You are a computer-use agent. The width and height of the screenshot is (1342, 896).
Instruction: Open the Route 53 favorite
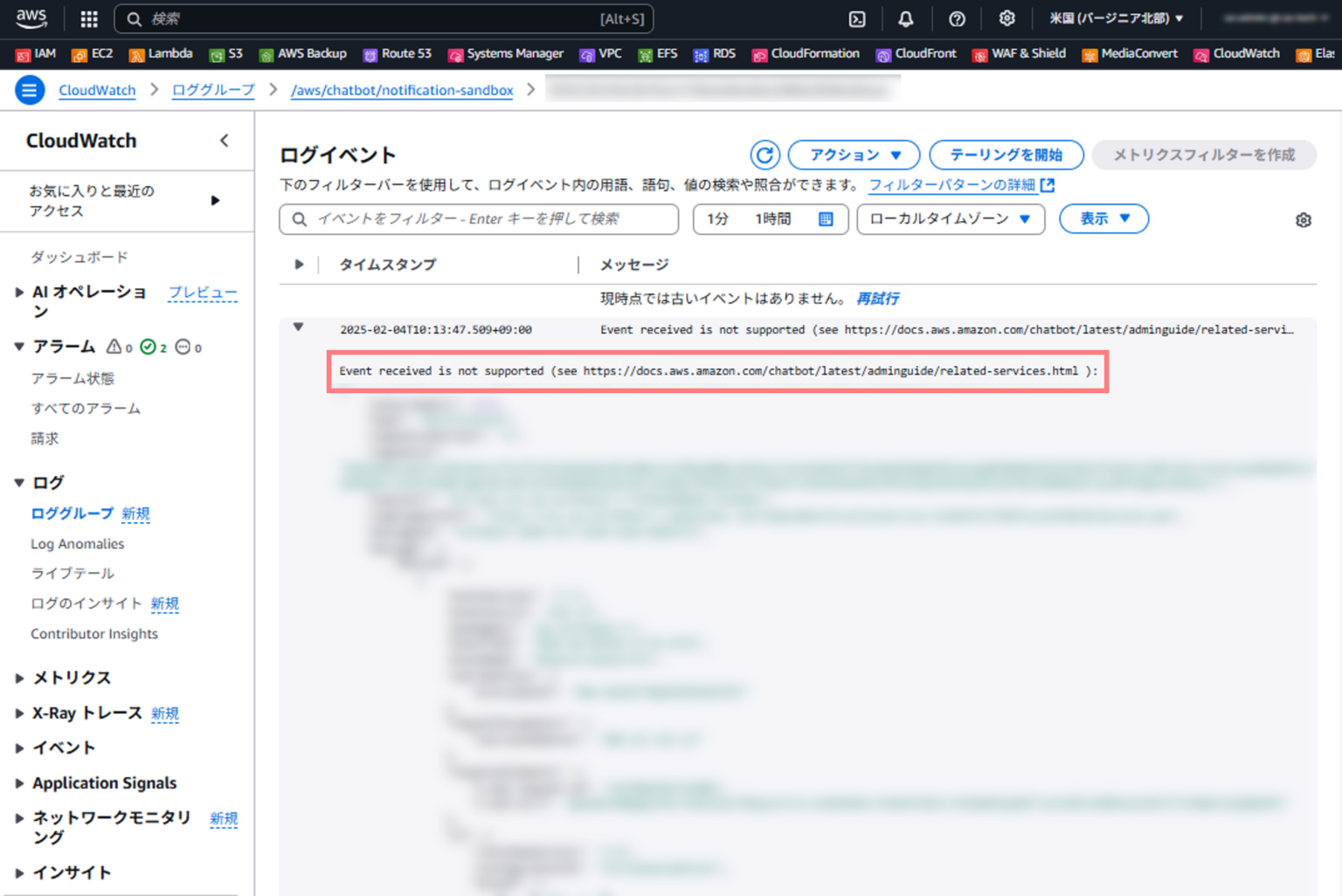pyautogui.click(x=398, y=53)
